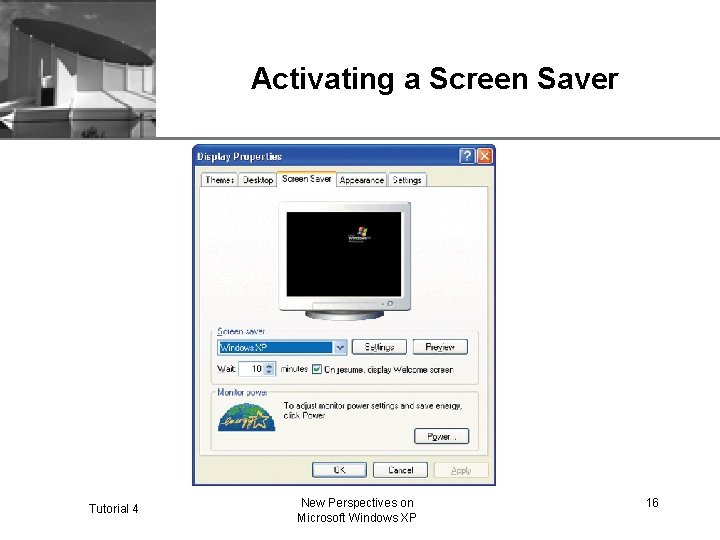Click the Apply button

pyautogui.click(x=461, y=470)
